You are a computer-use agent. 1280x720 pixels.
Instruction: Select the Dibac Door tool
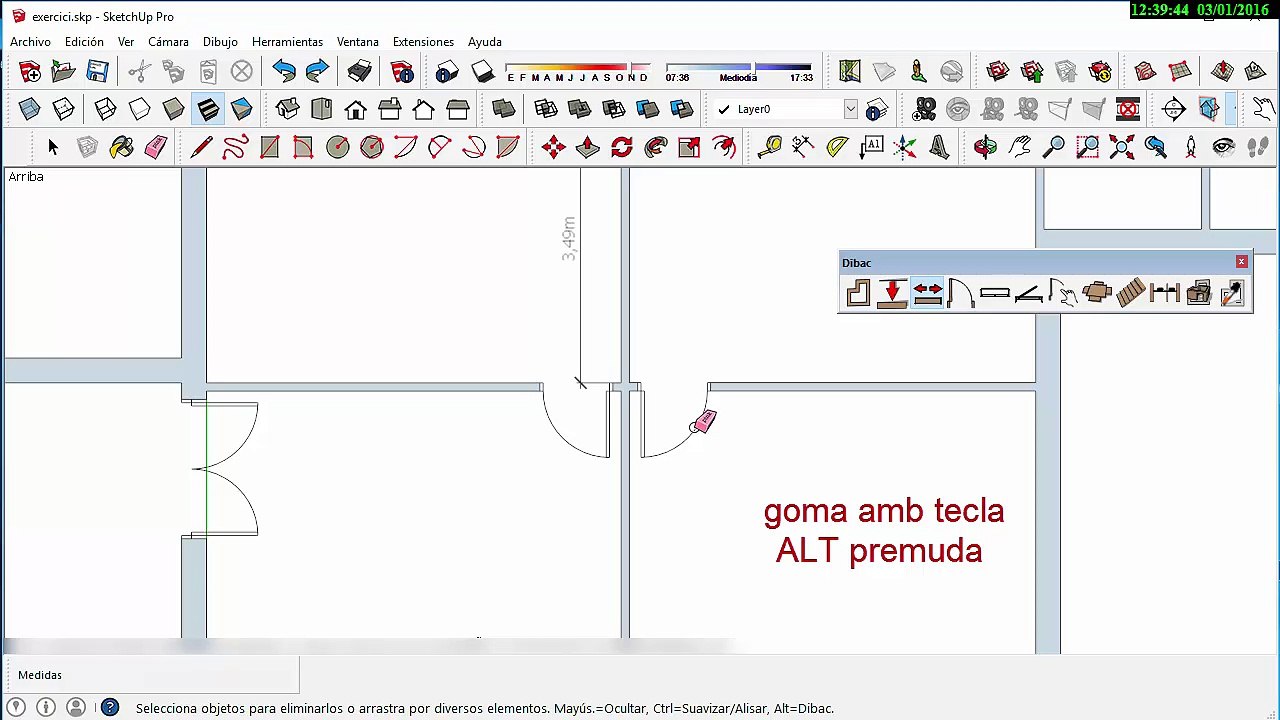point(961,293)
